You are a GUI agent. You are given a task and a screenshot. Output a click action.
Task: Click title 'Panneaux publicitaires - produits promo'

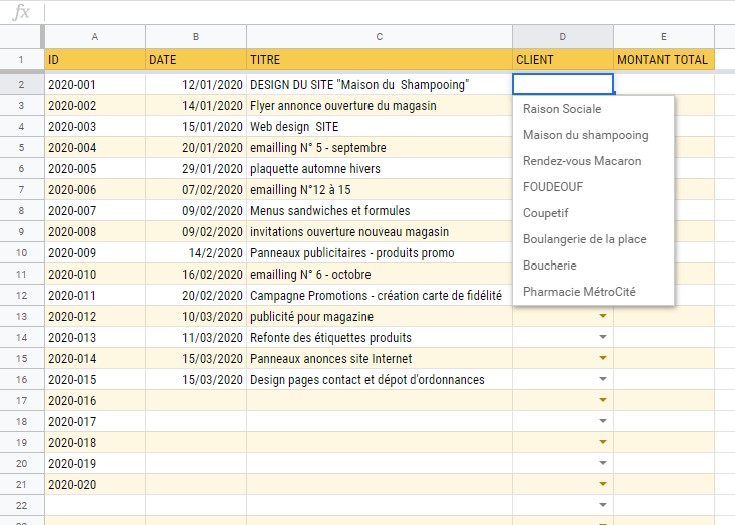coord(379,253)
